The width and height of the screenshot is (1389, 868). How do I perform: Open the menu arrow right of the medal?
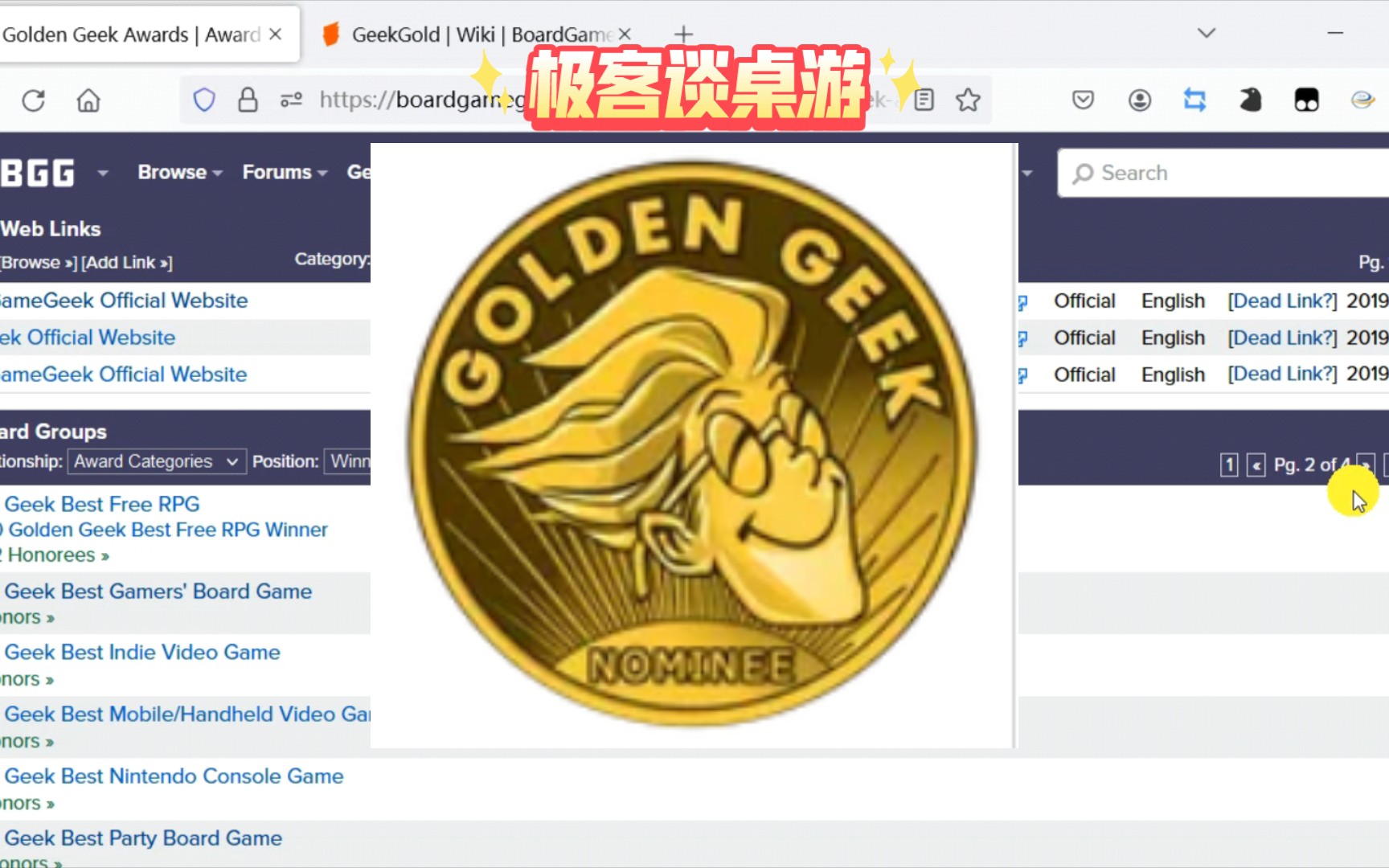(x=1026, y=173)
